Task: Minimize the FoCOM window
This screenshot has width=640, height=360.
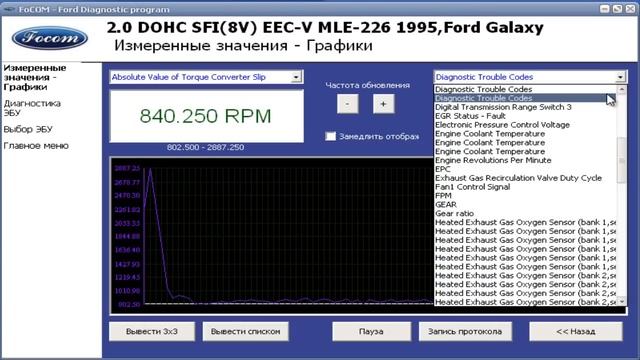Action: (x=605, y=9)
